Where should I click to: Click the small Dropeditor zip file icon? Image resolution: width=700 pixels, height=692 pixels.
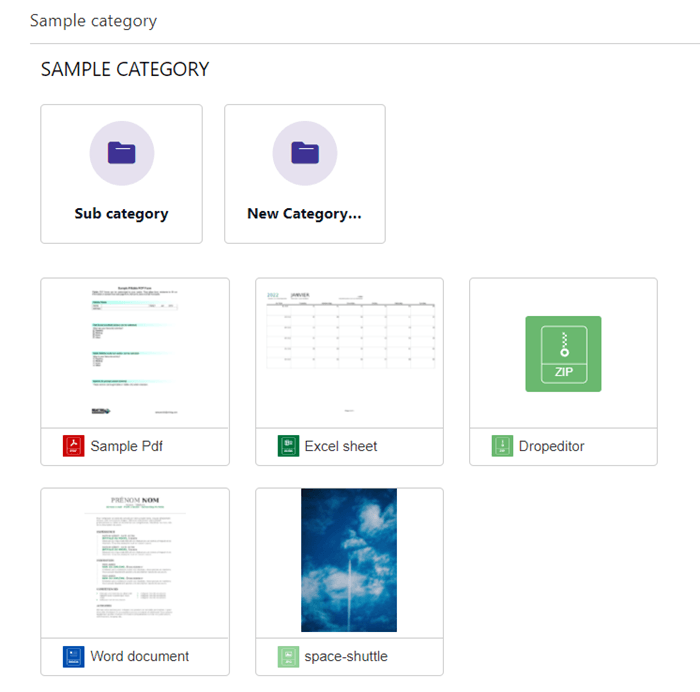[502, 446]
